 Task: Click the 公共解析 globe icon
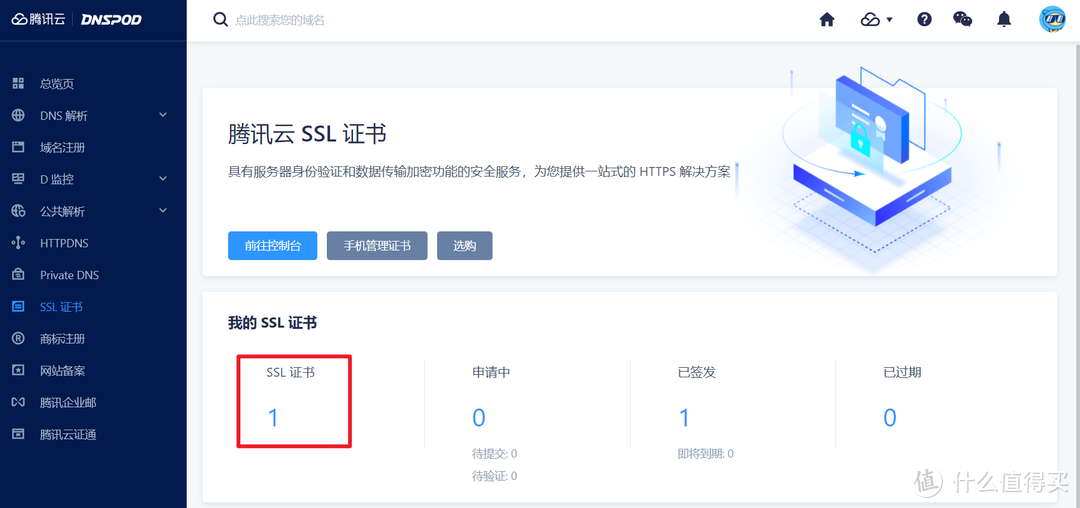coord(19,211)
